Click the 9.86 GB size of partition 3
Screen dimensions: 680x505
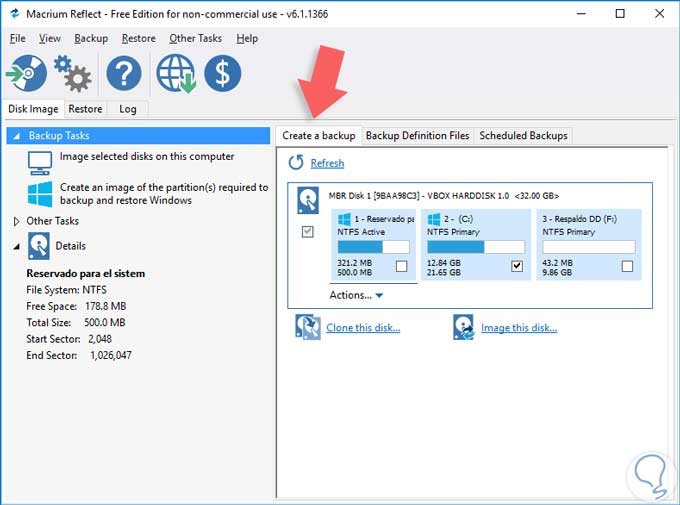tap(557, 272)
